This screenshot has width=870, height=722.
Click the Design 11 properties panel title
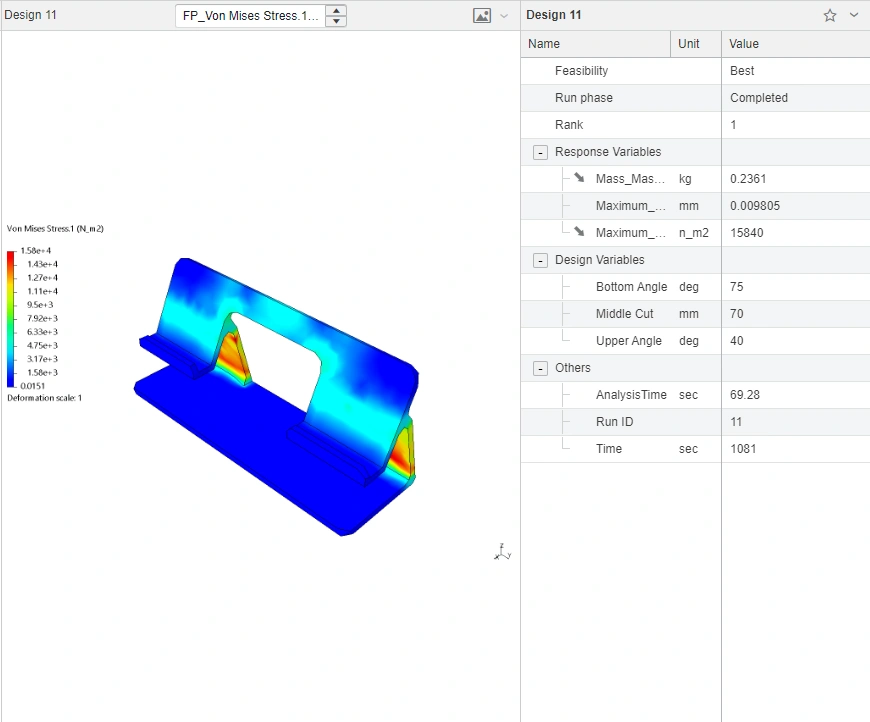tap(554, 15)
